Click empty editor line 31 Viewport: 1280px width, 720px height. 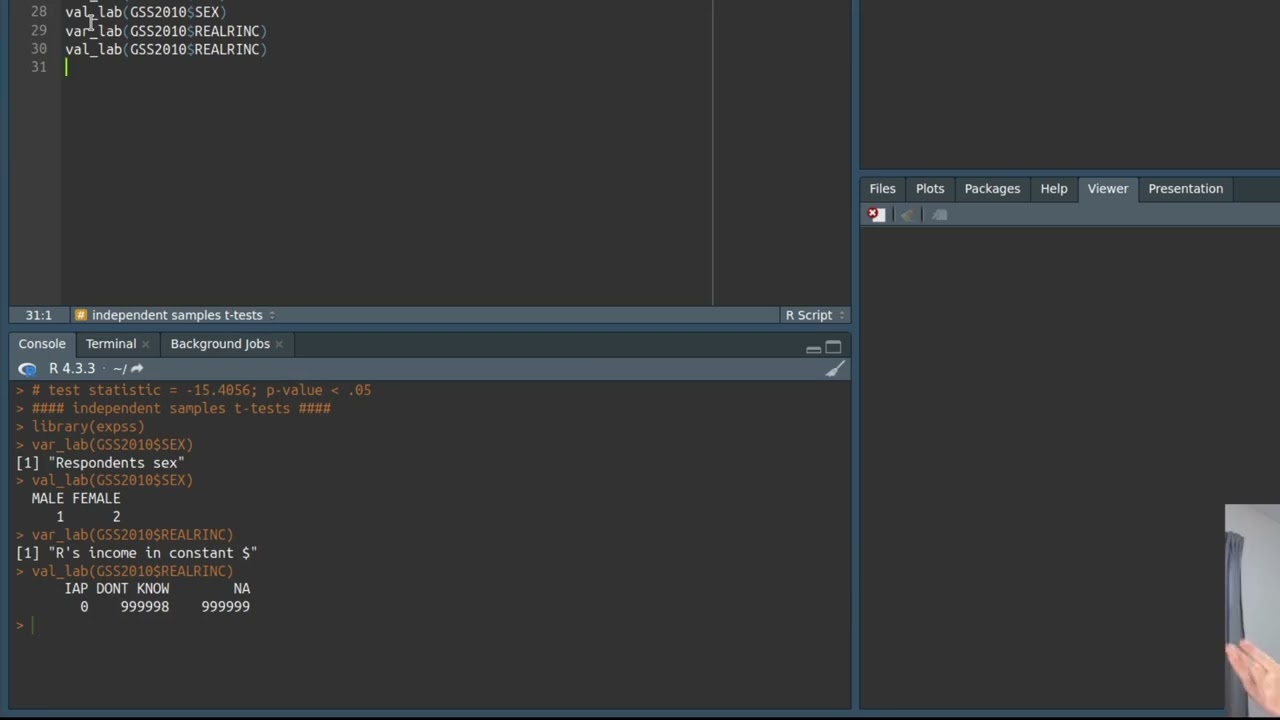[388, 67]
